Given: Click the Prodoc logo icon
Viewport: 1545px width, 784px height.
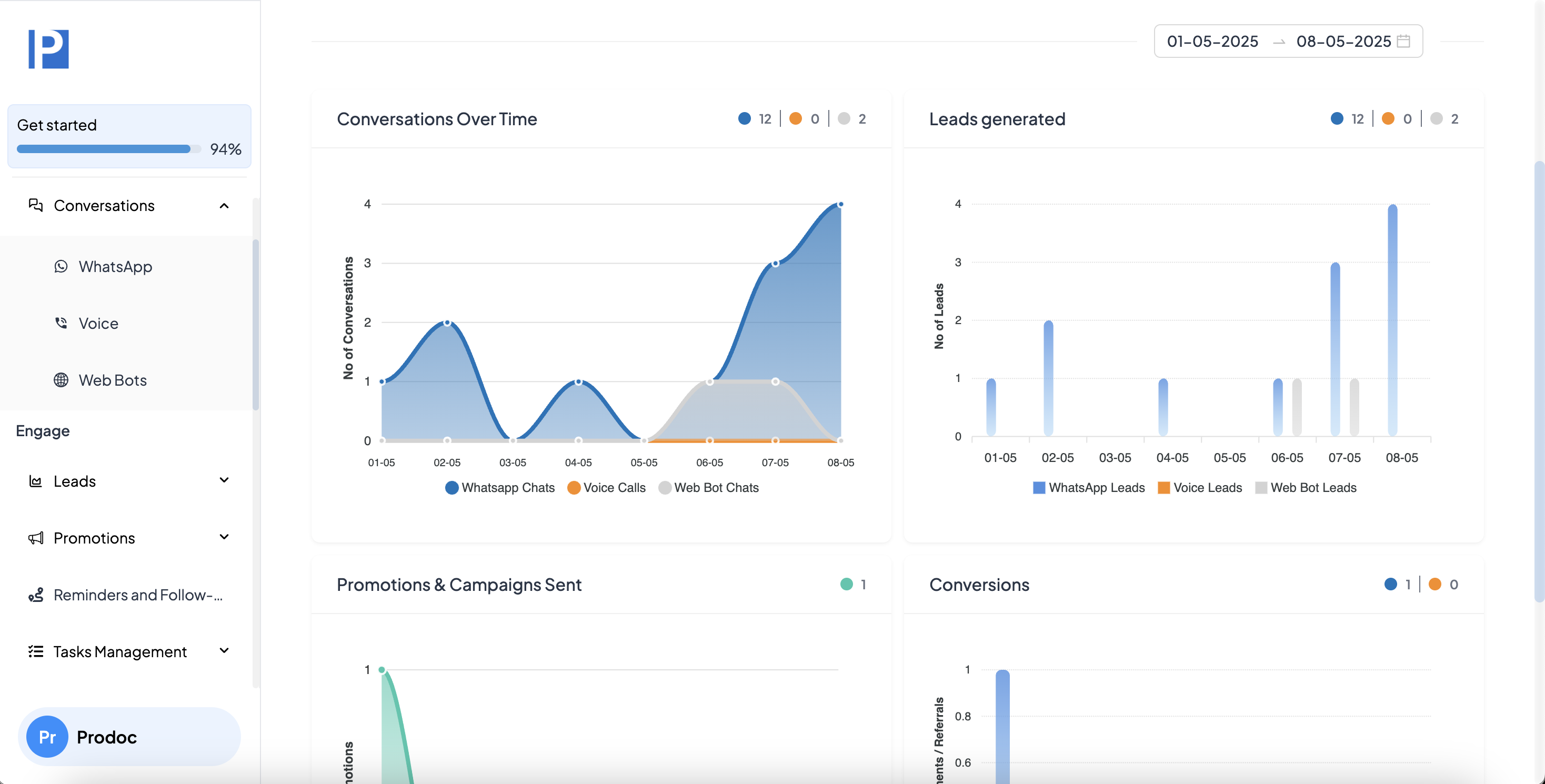Looking at the screenshot, I should tap(48, 49).
